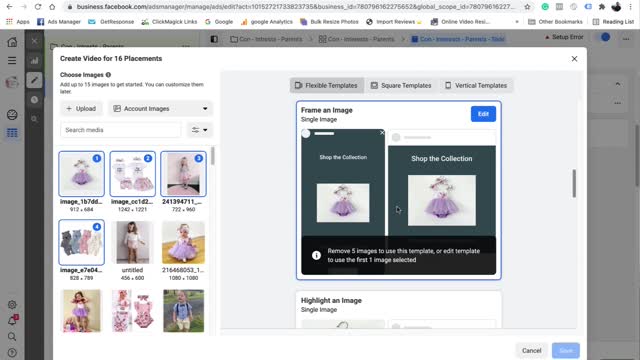Viewport: 640px width, 360px height.
Task: Open Ads Manager bookmark
Action: click(x=59, y=22)
